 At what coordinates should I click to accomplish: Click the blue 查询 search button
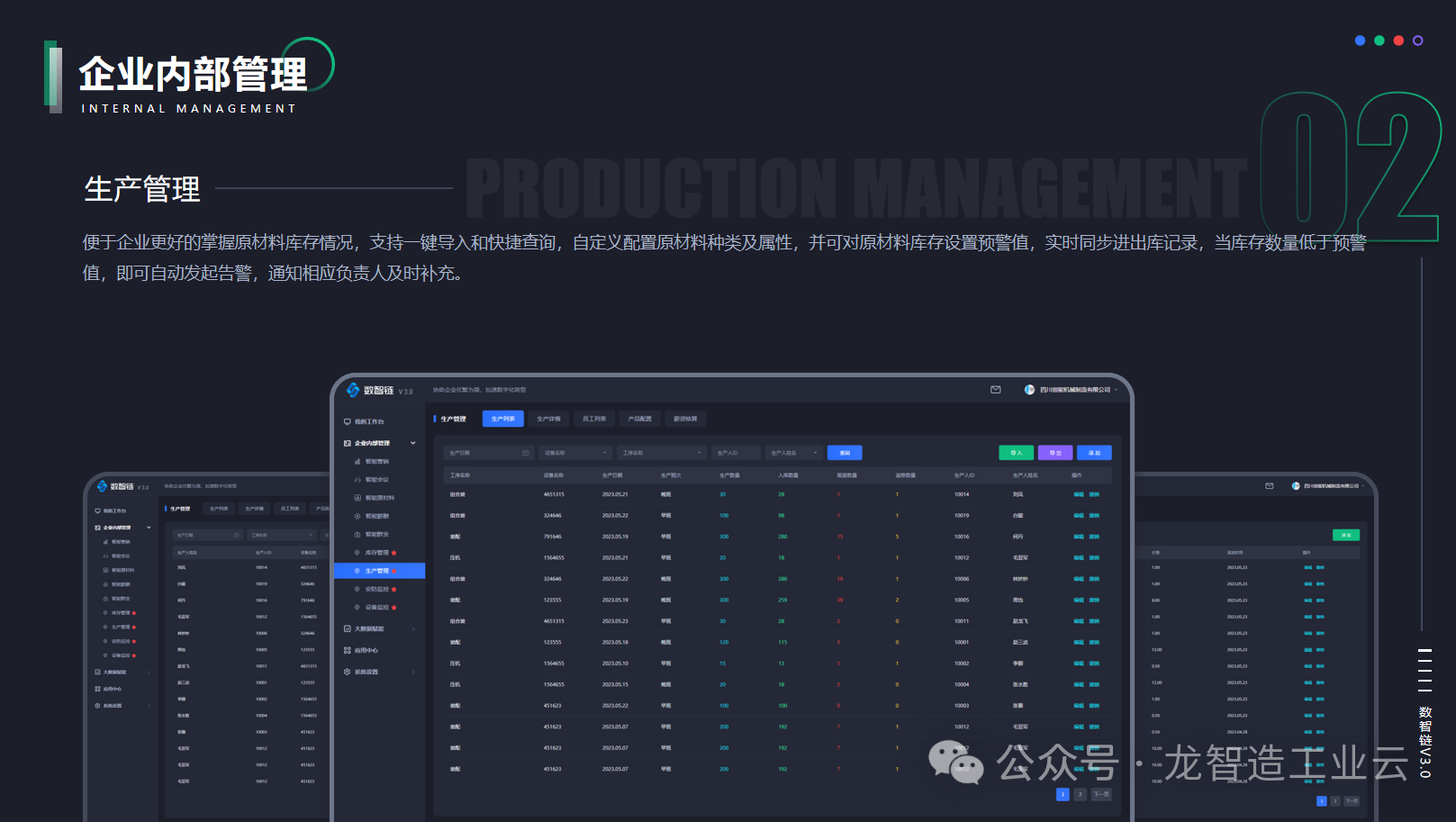(845, 453)
